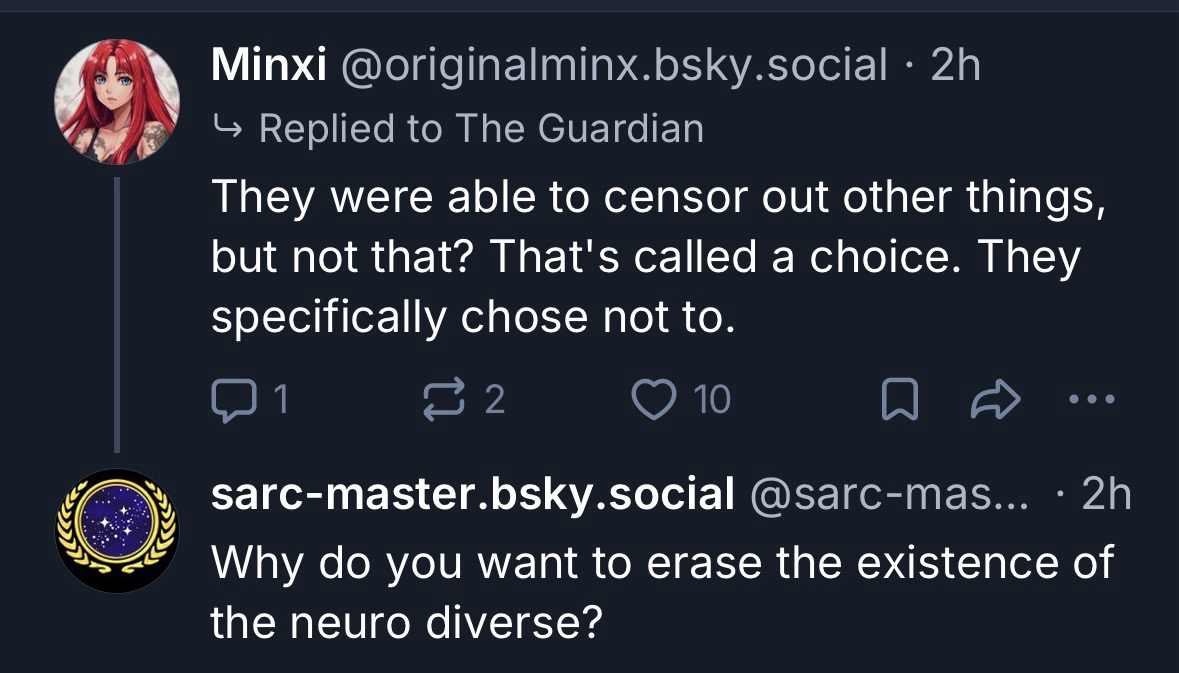
Task: Click the @originalminx.bsky.social handle
Action: (x=614, y=66)
